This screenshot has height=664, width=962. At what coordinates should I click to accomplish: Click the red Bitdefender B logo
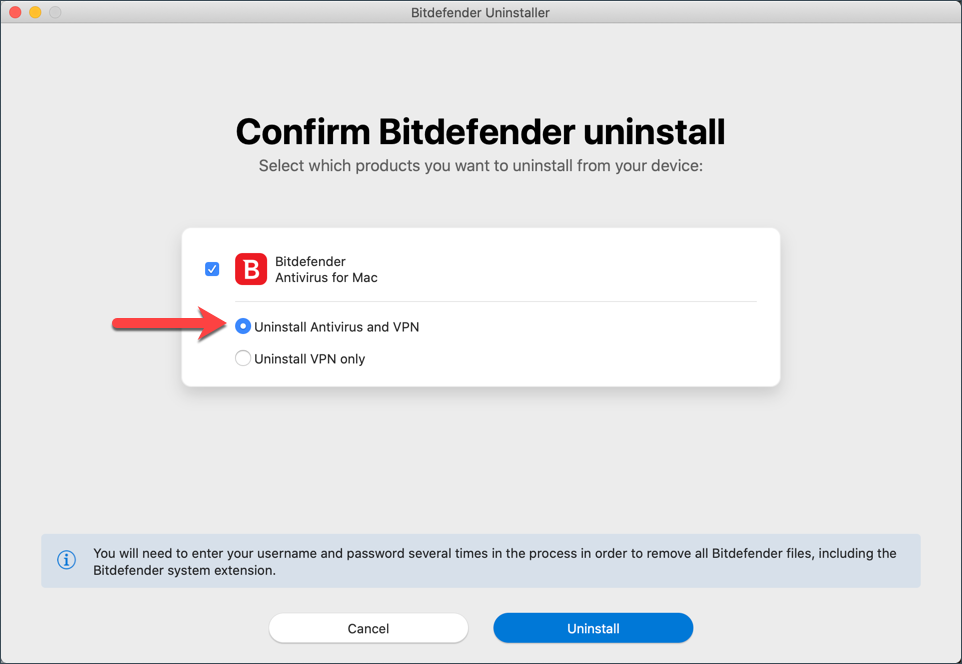(x=251, y=269)
